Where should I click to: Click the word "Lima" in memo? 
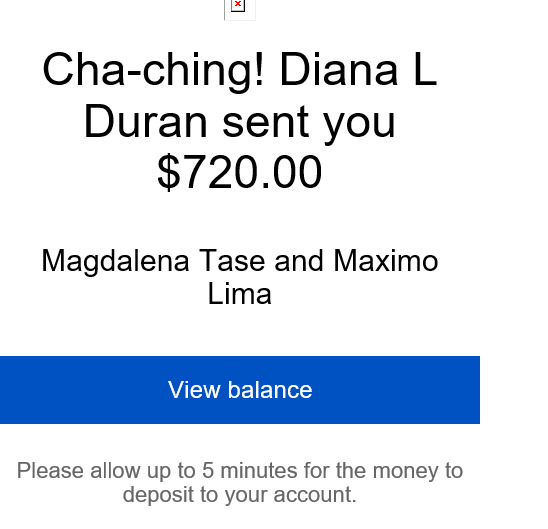[x=239, y=294]
